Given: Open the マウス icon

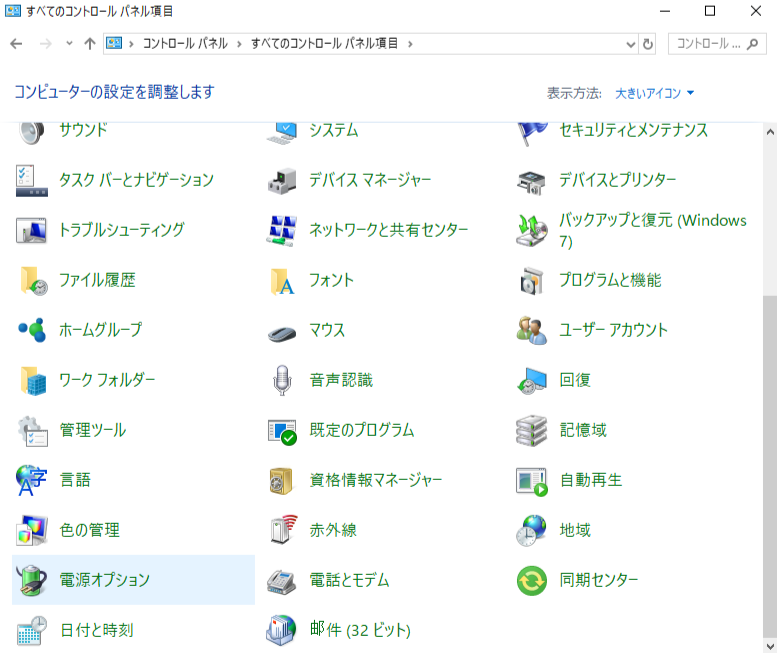Looking at the screenshot, I should (x=282, y=330).
